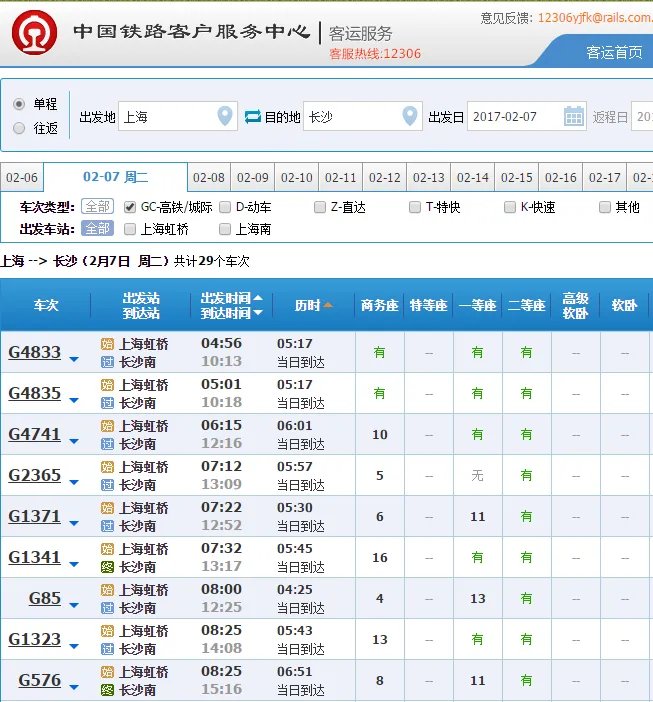Click pass-through icon for G4833 长沙南
This screenshot has height=702, width=653.
coord(107,362)
